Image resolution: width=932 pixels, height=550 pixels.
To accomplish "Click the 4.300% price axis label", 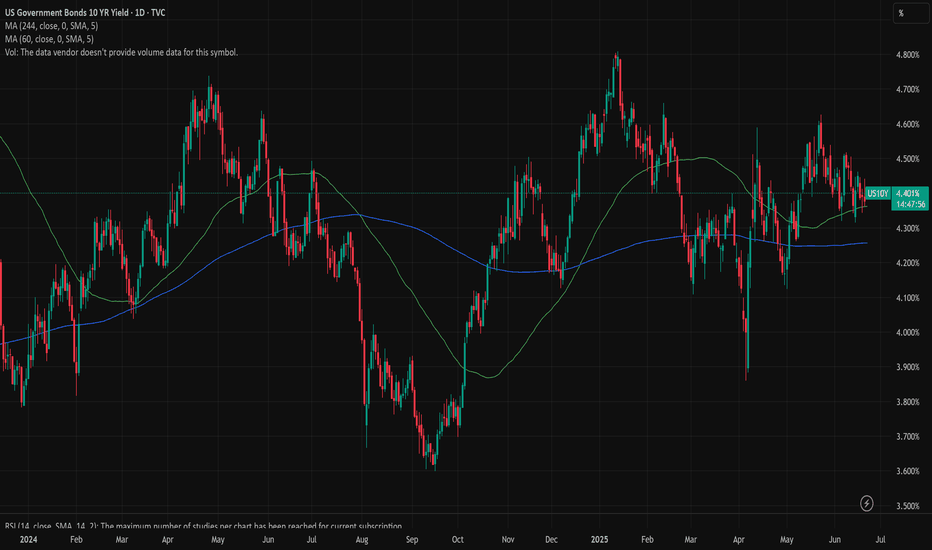I will tap(908, 228).
